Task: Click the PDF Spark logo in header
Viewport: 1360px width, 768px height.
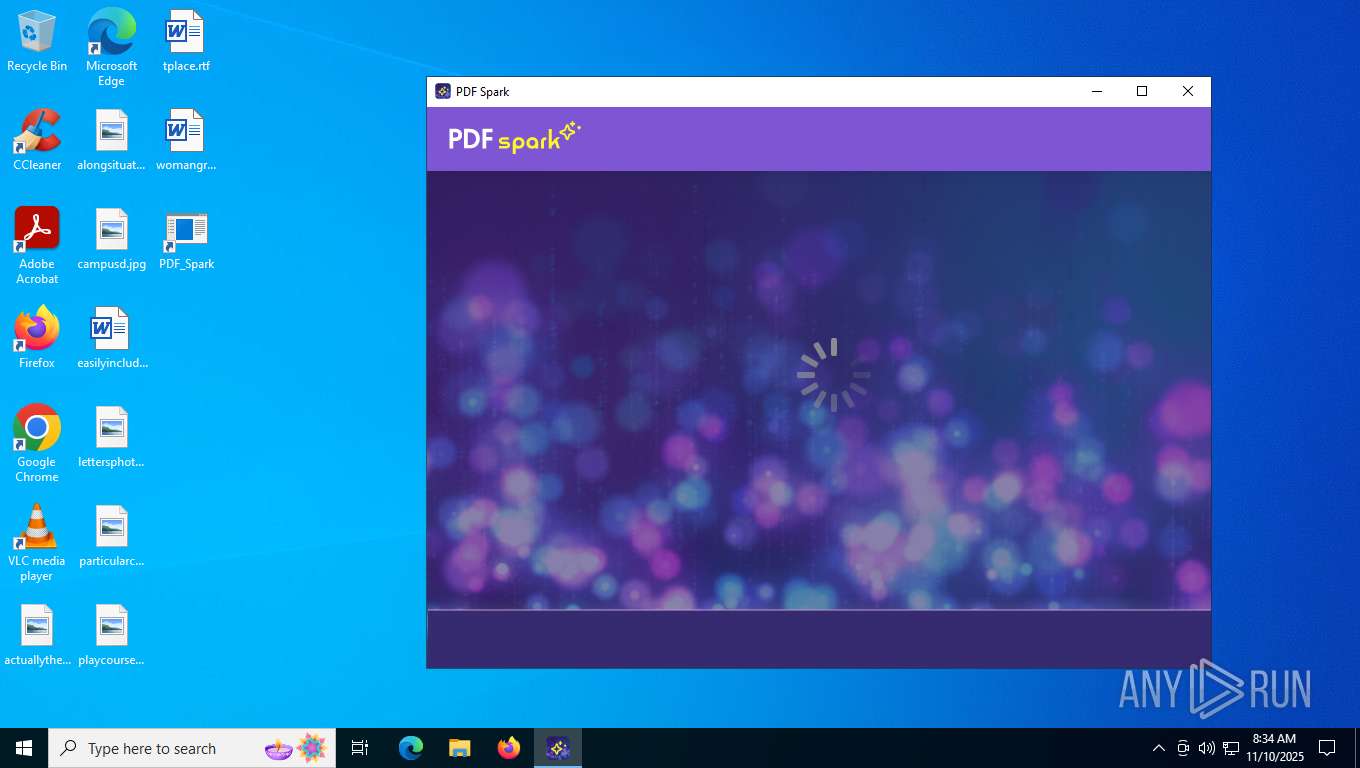Action: [514, 137]
